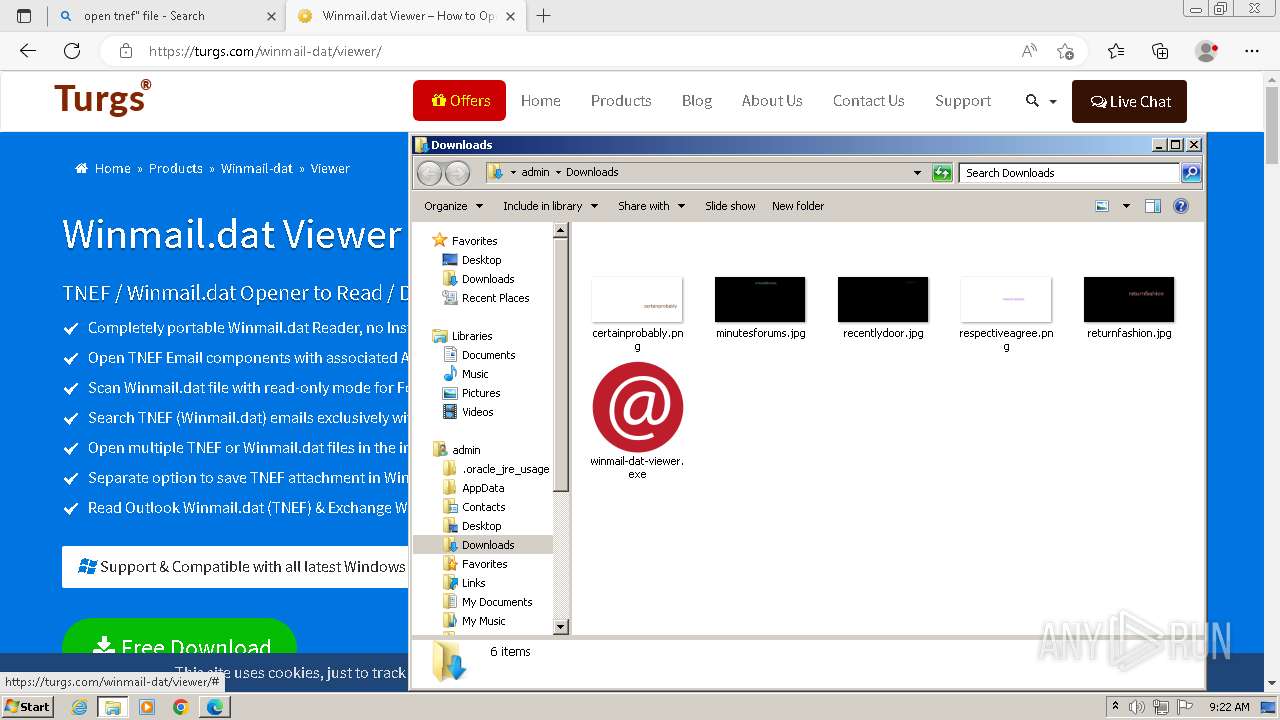Click the green Free Download button

(x=180, y=647)
